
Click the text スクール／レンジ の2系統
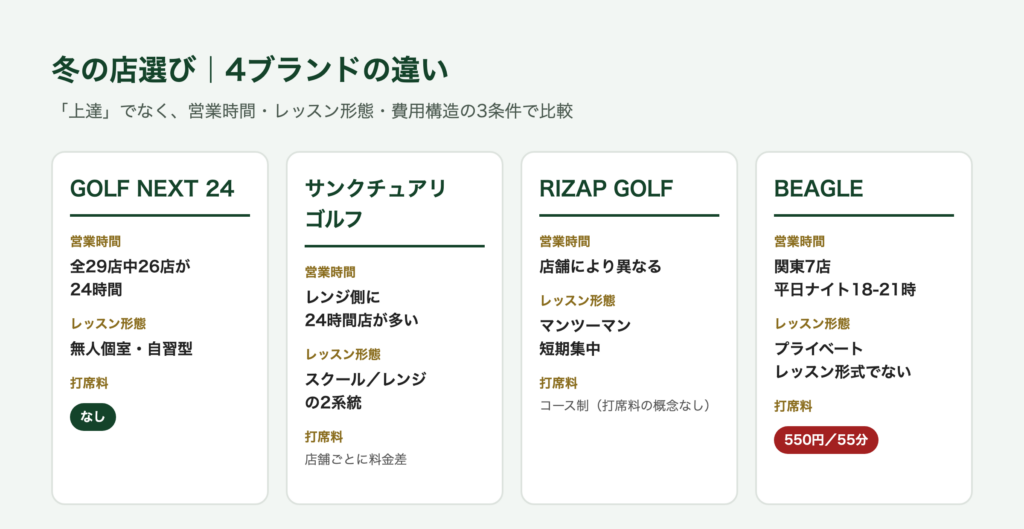[366, 391]
